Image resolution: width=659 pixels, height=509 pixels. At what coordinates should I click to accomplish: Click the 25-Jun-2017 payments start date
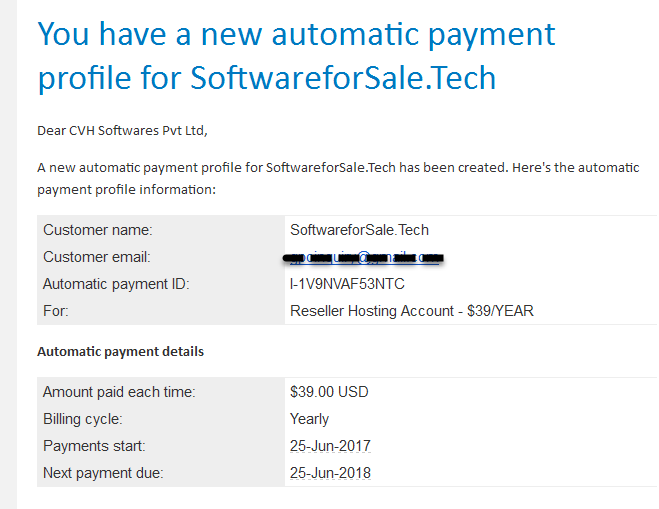(x=330, y=446)
